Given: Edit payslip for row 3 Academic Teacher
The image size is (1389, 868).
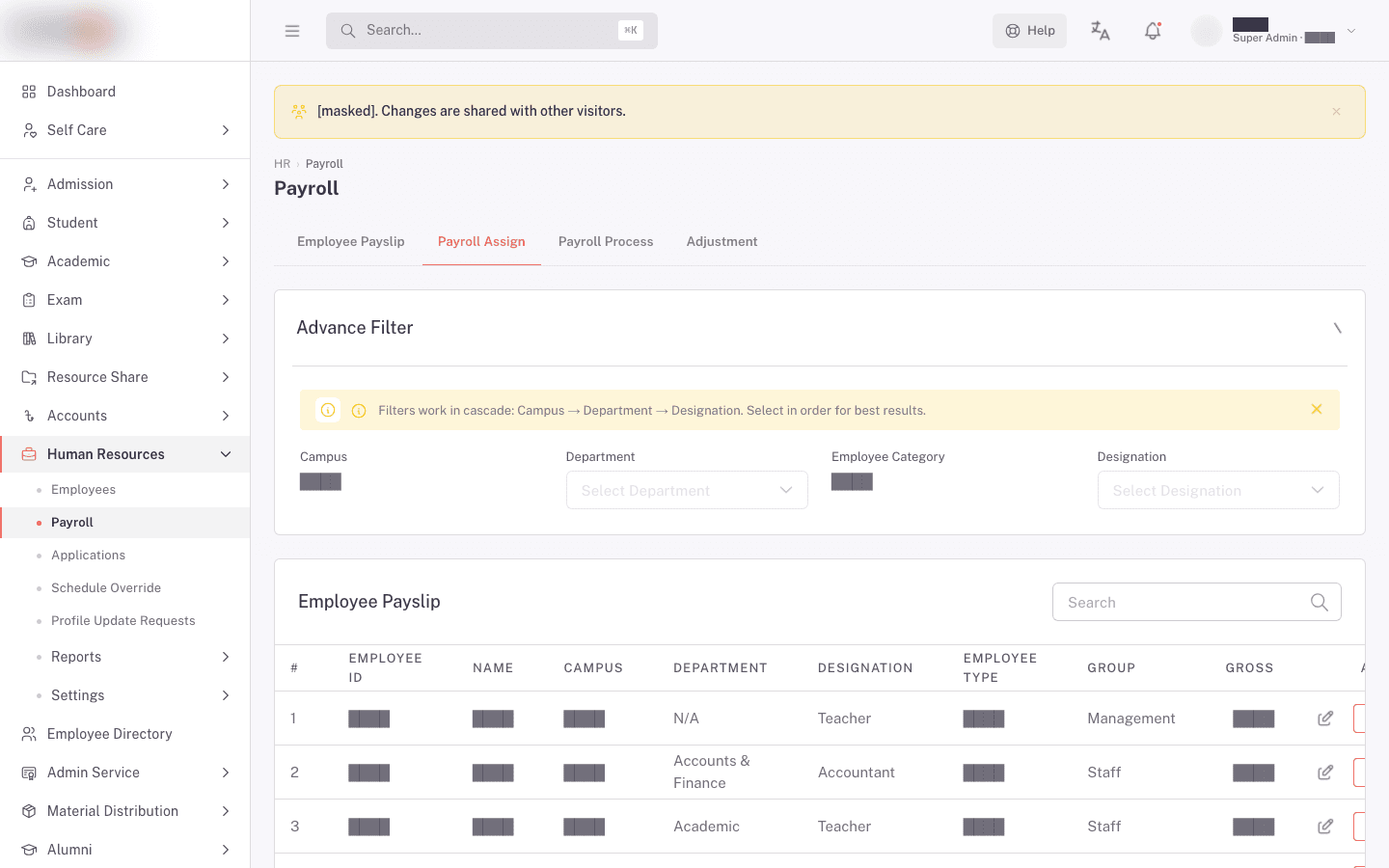Looking at the screenshot, I should tap(1325, 827).
